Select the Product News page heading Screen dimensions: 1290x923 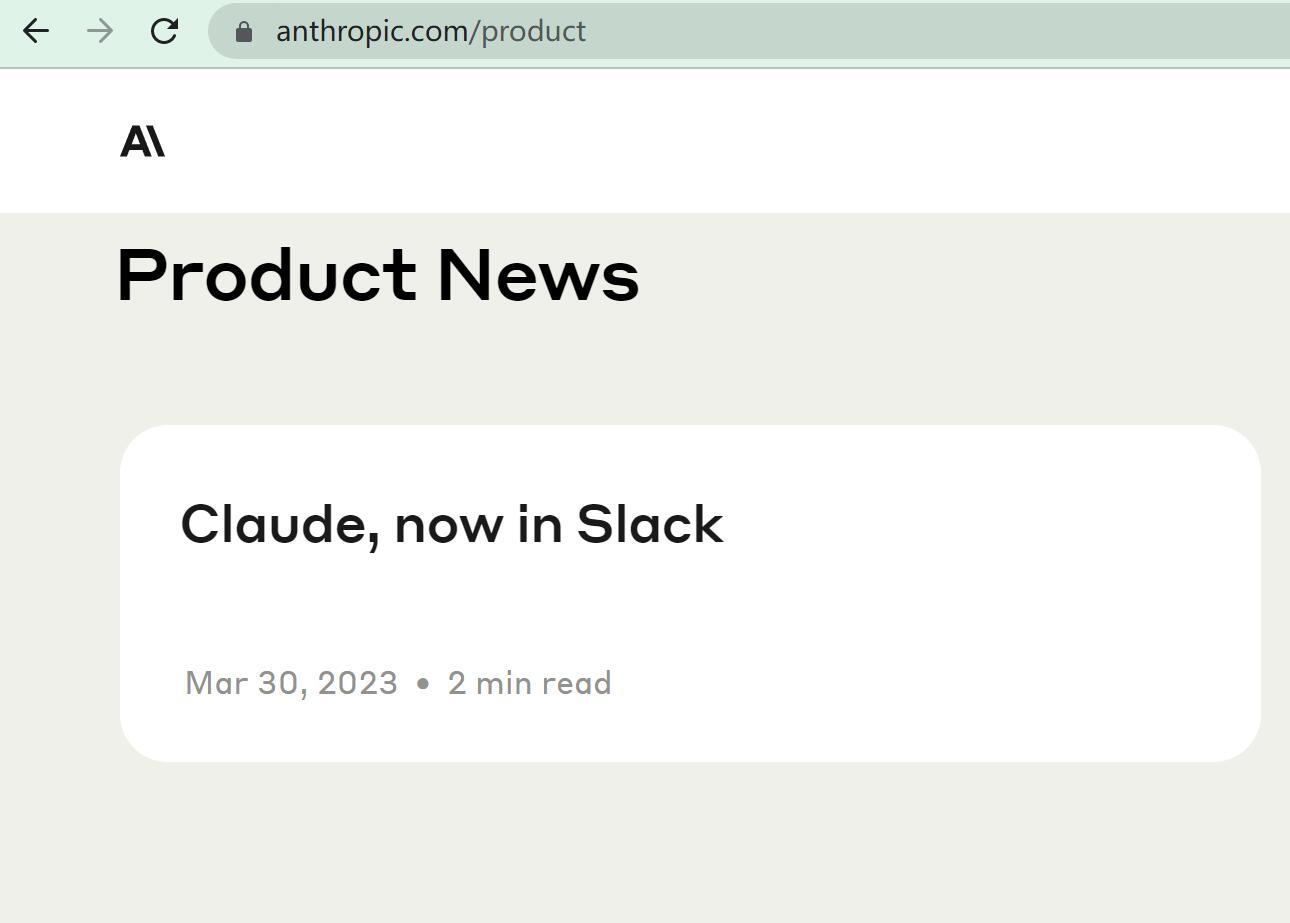[x=378, y=276]
